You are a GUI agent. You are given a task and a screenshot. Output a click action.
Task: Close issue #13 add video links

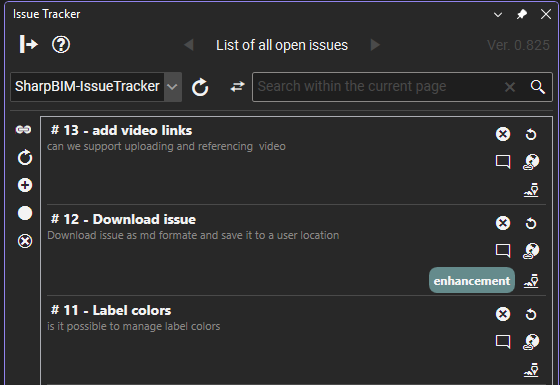[x=503, y=134]
